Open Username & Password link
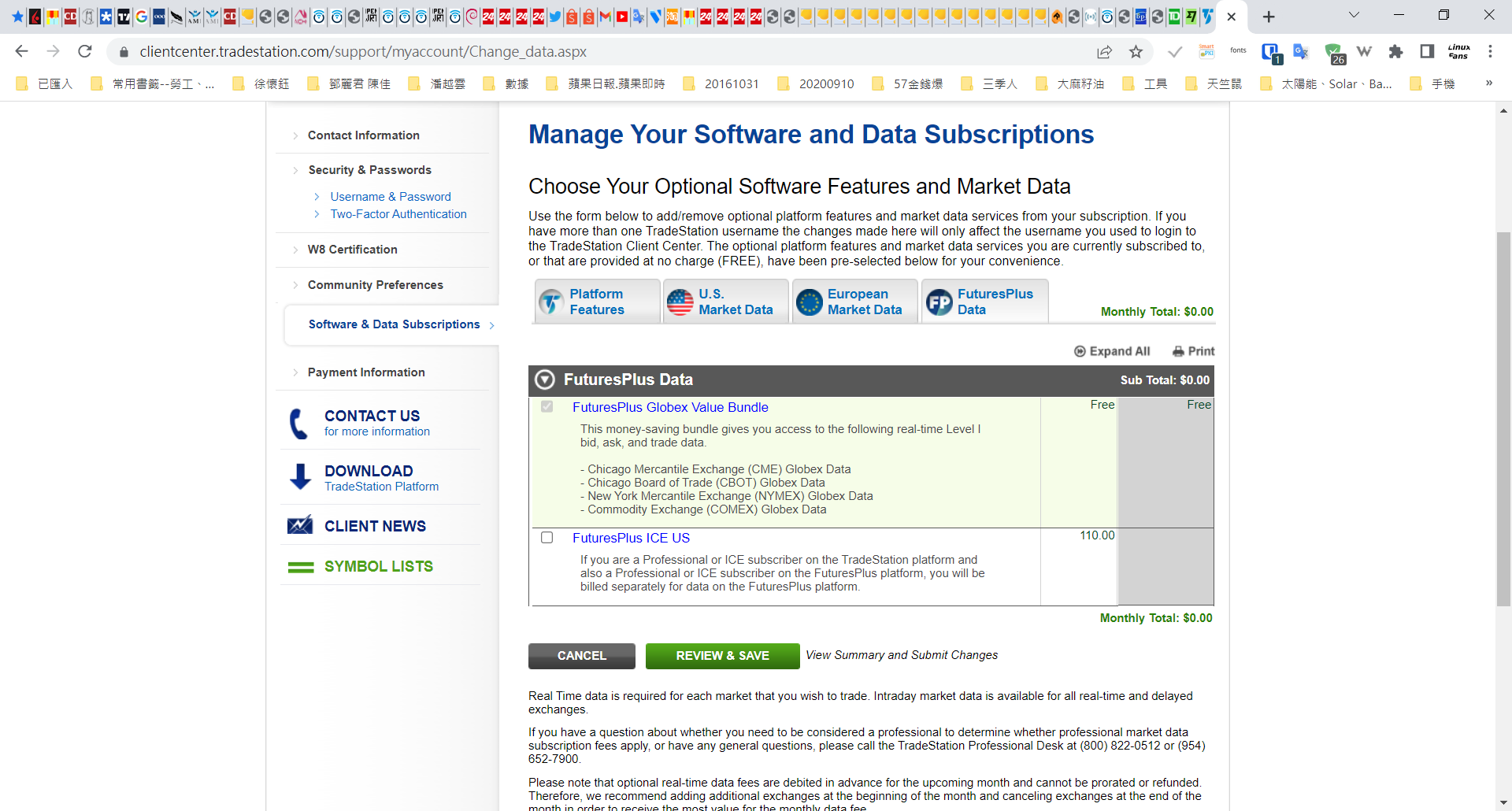1512x811 pixels. pos(391,197)
